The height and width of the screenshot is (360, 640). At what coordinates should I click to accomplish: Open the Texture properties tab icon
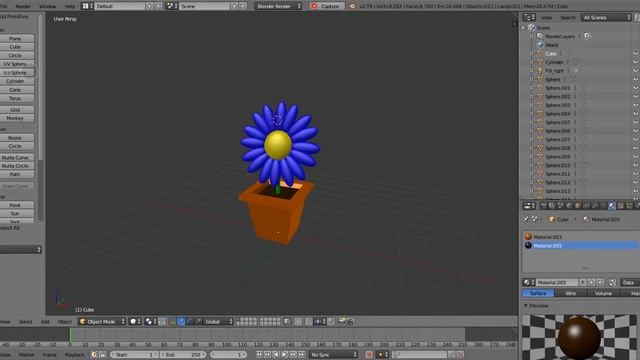click(620, 206)
